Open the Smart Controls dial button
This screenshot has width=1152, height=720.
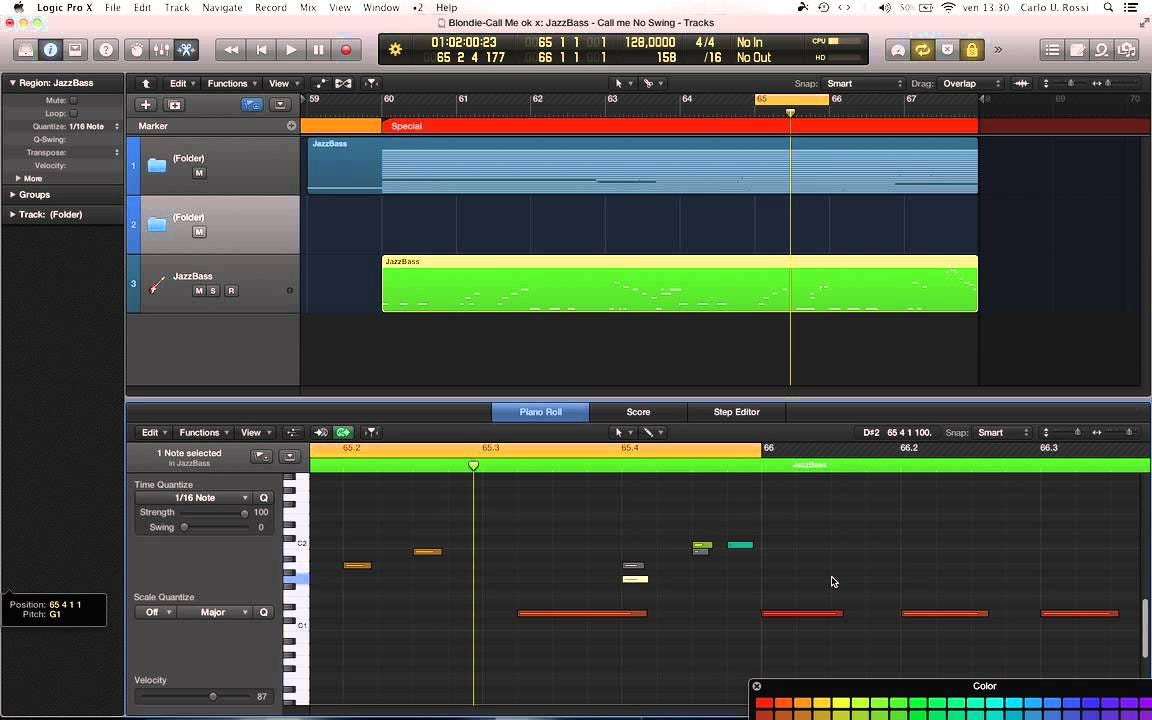(x=138, y=49)
